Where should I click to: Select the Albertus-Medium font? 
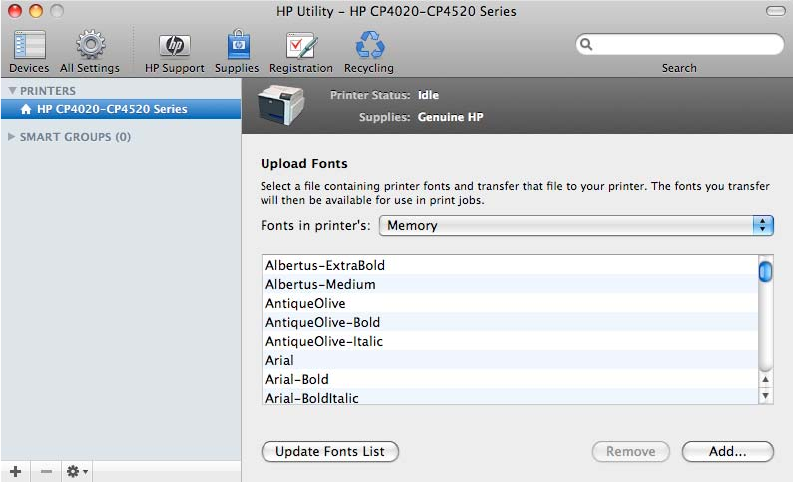tap(510, 284)
